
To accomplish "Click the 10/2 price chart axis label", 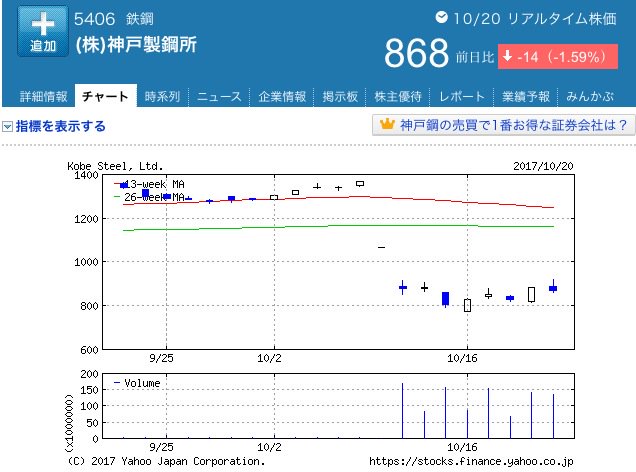I will [x=269, y=358].
